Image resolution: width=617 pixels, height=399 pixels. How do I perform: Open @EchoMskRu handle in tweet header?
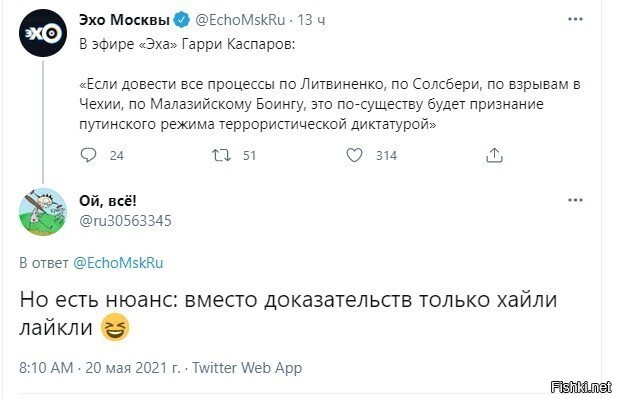click(x=240, y=20)
